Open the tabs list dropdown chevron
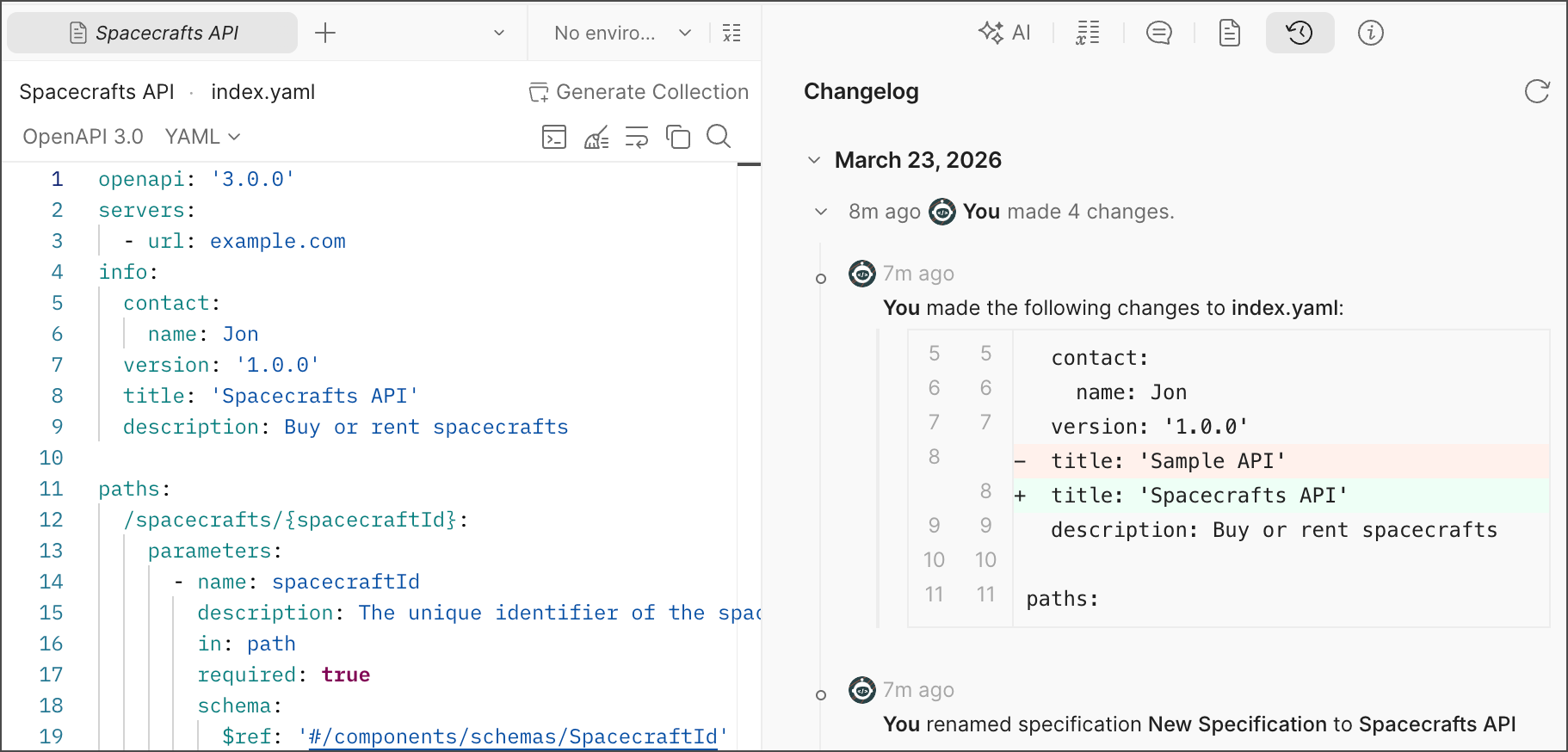 tap(499, 33)
